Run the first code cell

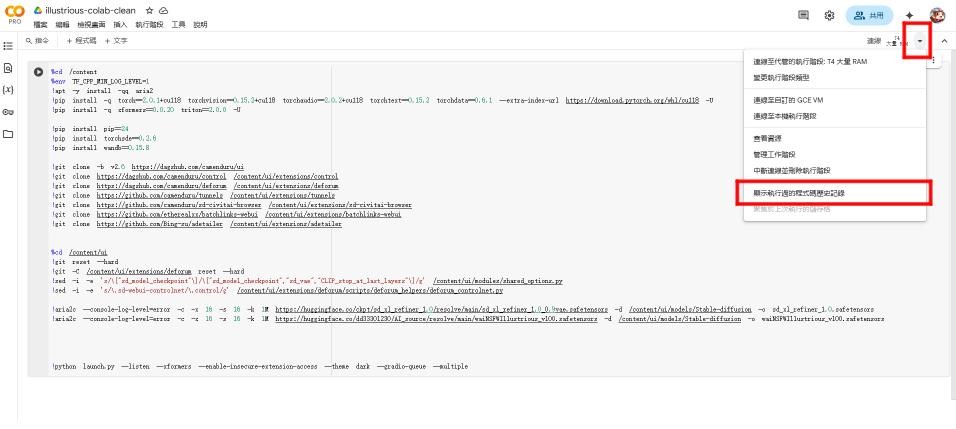point(39,71)
